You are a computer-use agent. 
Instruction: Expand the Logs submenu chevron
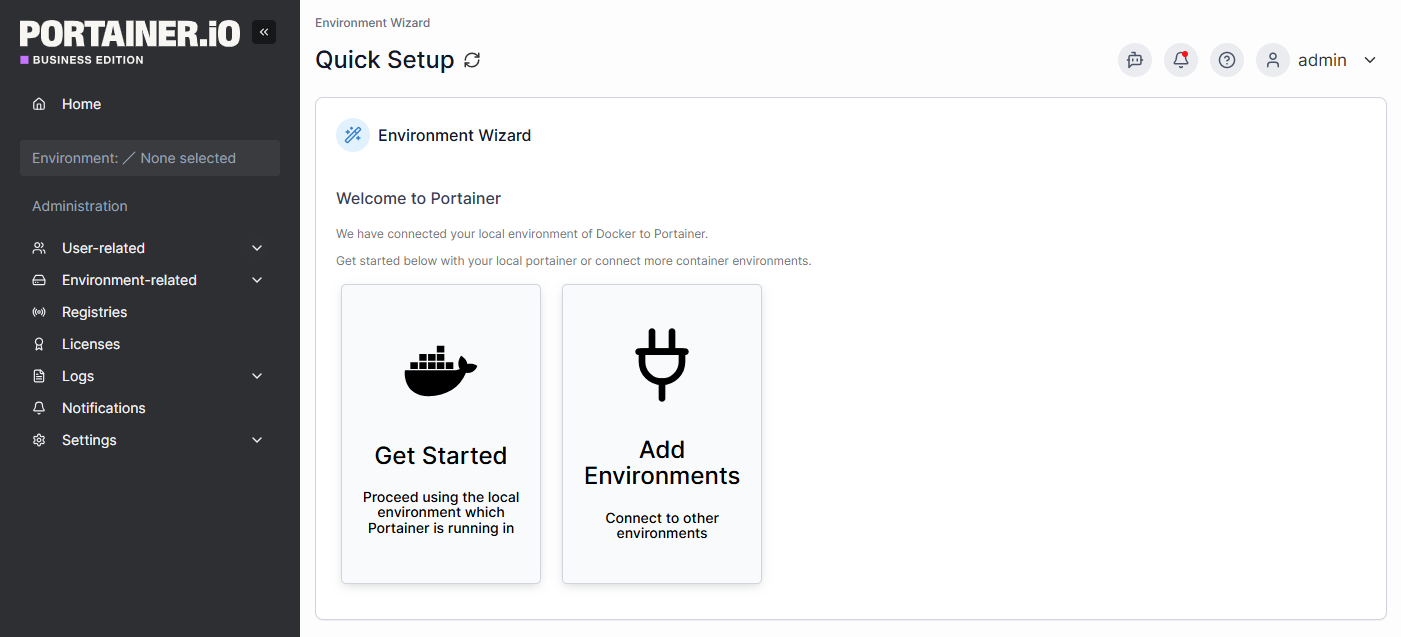point(257,376)
